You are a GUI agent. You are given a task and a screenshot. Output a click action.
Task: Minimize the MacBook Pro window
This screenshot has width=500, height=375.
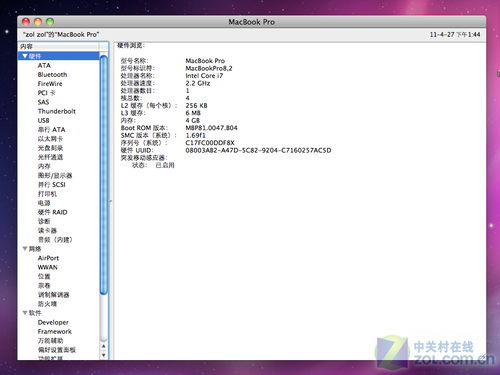click(x=38, y=22)
